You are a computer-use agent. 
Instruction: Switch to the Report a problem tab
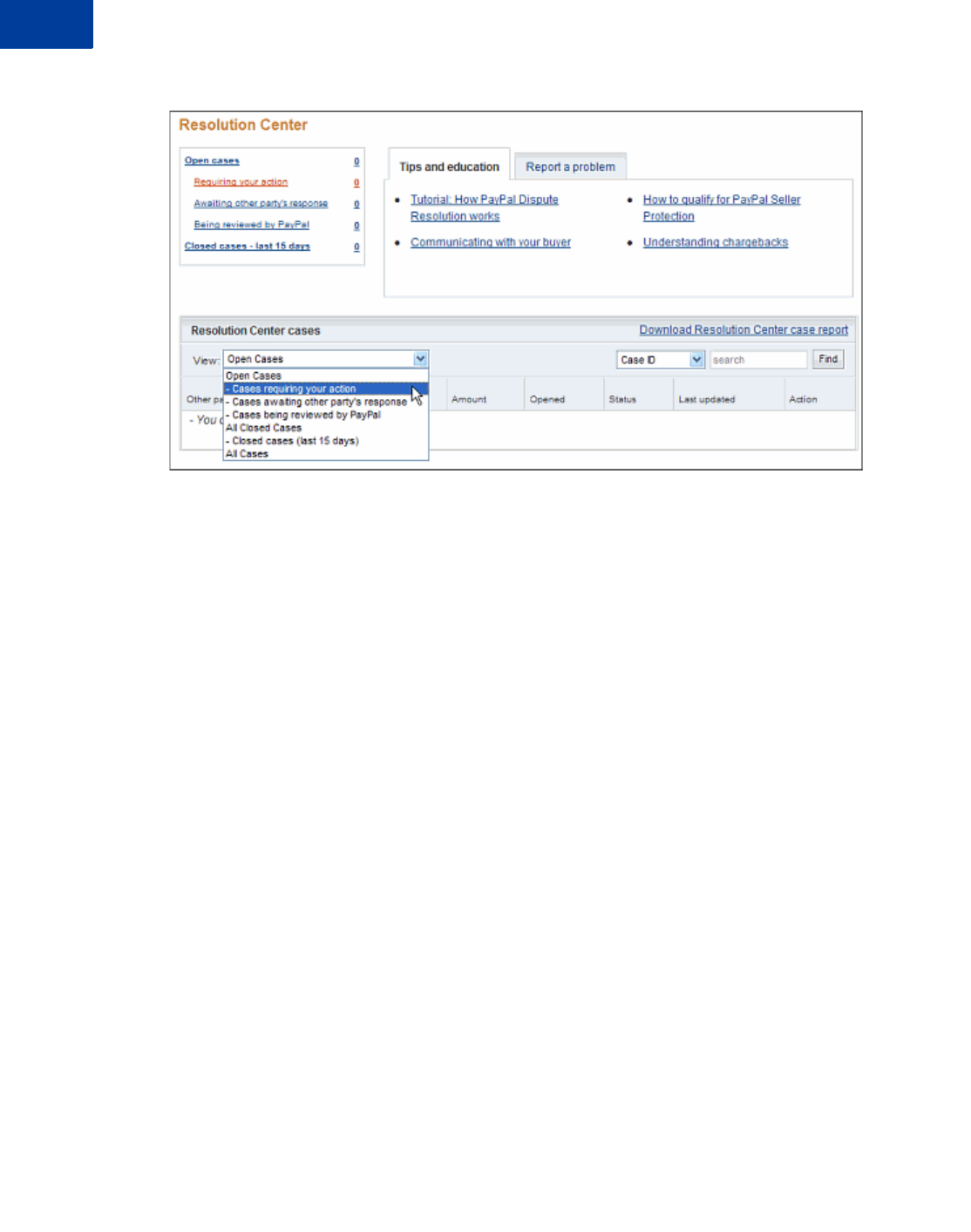(x=570, y=166)
